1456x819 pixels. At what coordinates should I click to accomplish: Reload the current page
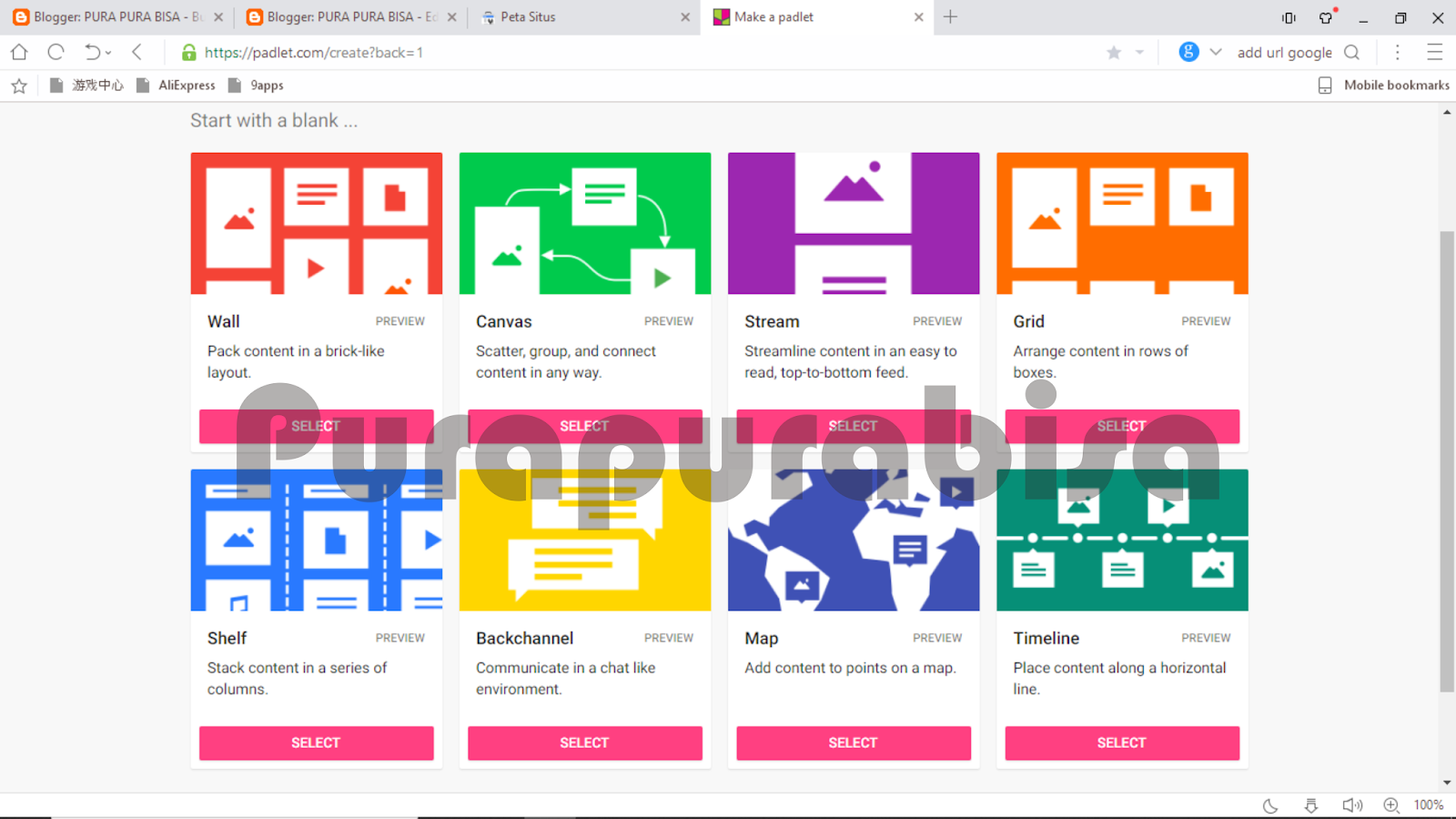point(55,52)
